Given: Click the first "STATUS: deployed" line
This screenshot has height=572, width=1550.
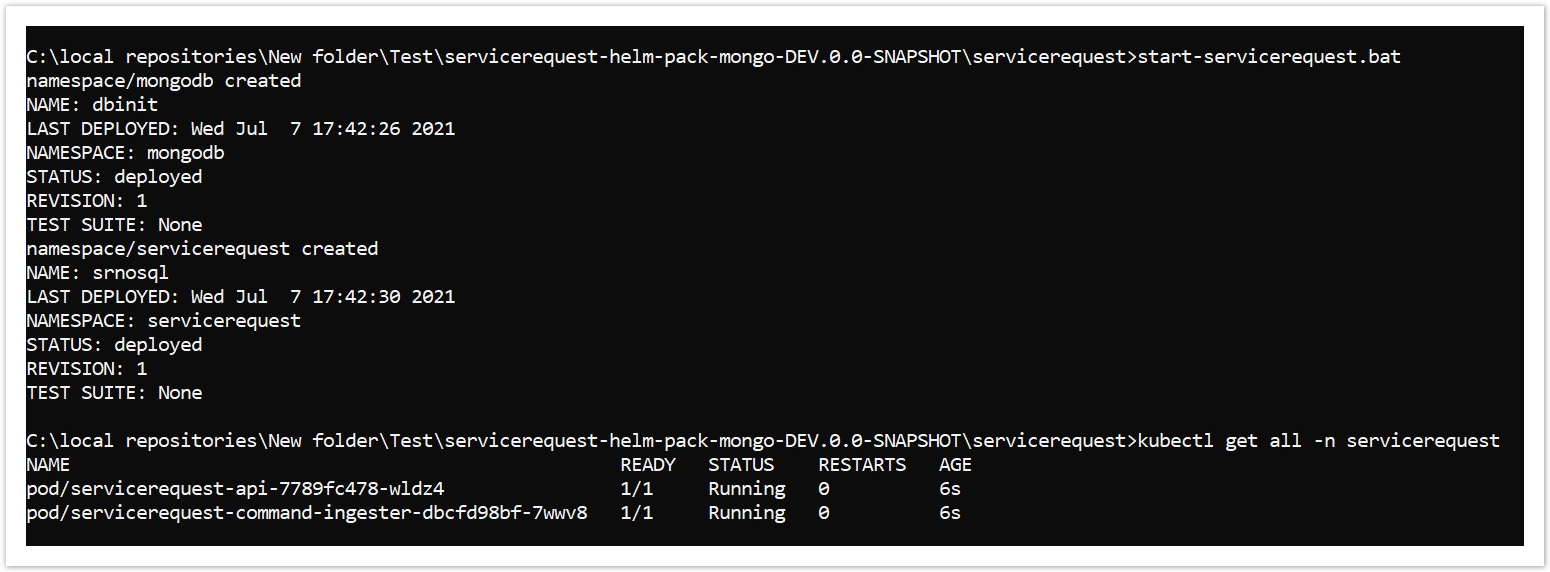Looking at the screenshot, I should tap(114, 177).
